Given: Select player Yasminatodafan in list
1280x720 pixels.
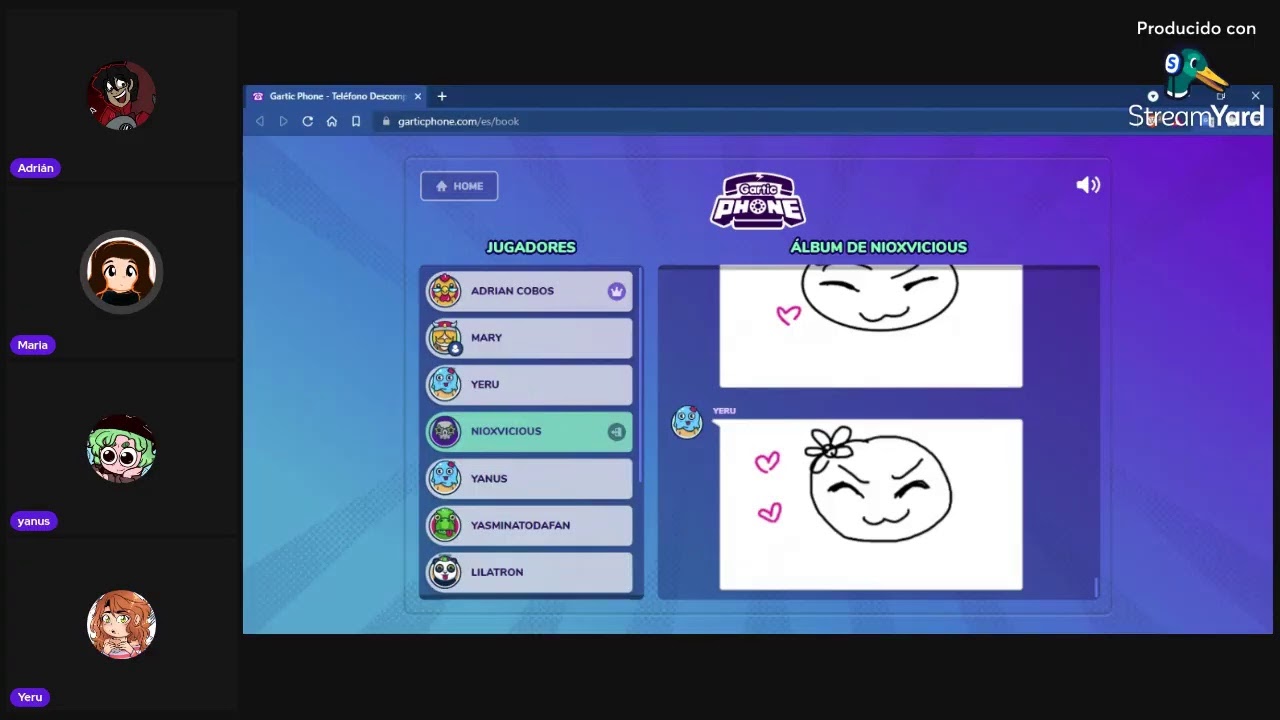Looking at the screenshot, I should pos(530,525).
